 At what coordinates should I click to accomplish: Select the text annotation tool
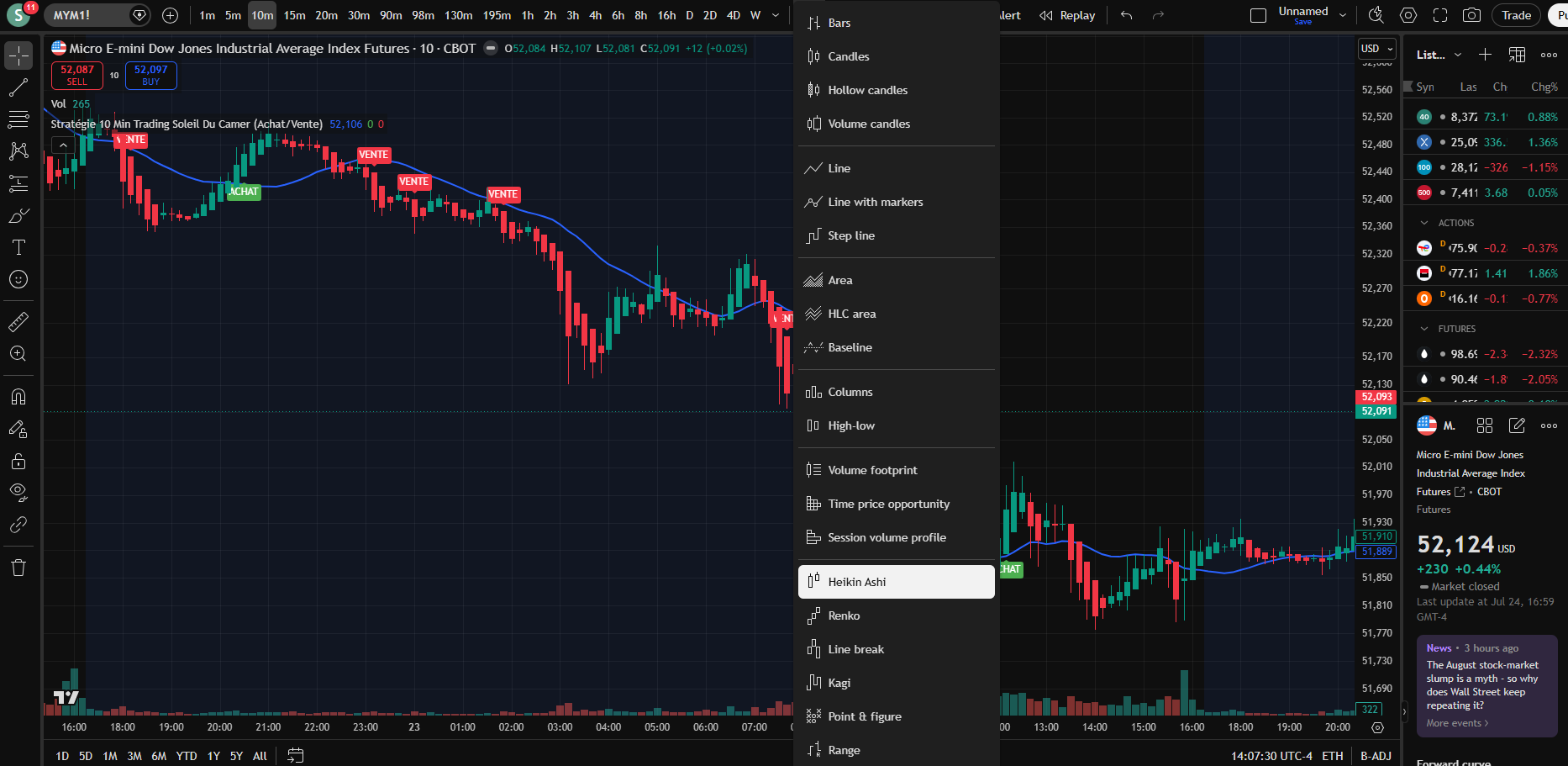(18, 247)
